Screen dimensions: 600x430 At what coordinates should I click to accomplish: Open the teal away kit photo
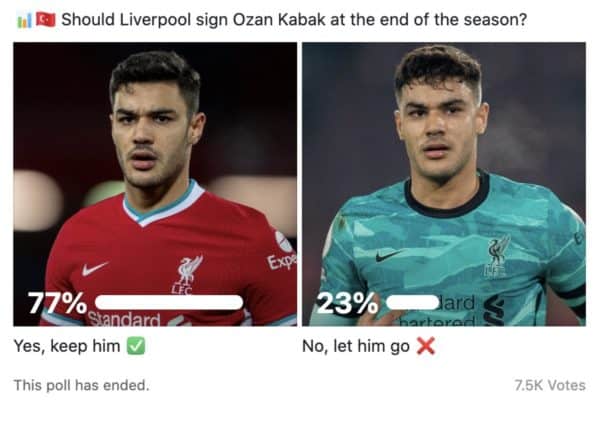[x=444, y=184]
